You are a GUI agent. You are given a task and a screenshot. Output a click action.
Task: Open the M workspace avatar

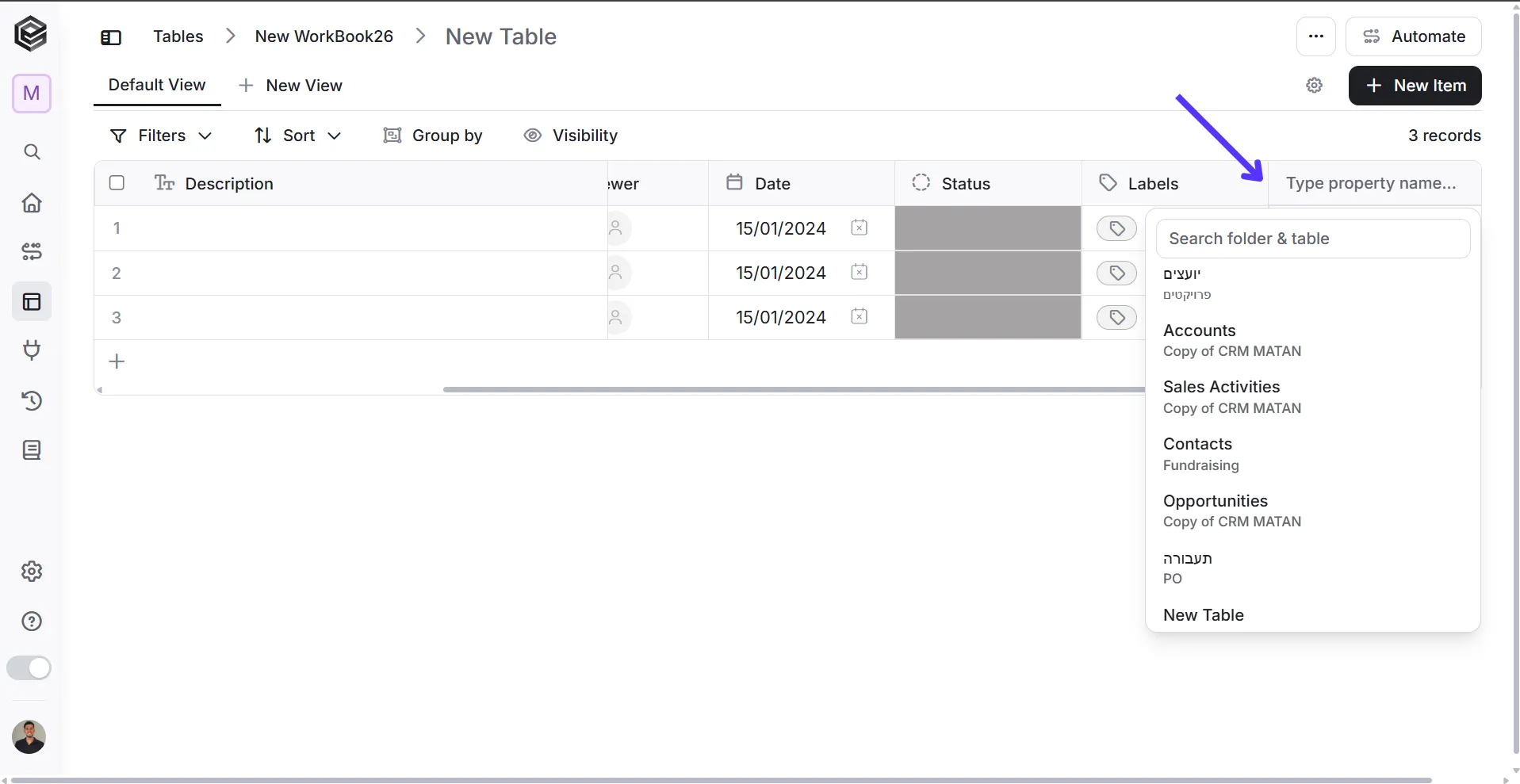pyautogui.click(x=32, y=94)
